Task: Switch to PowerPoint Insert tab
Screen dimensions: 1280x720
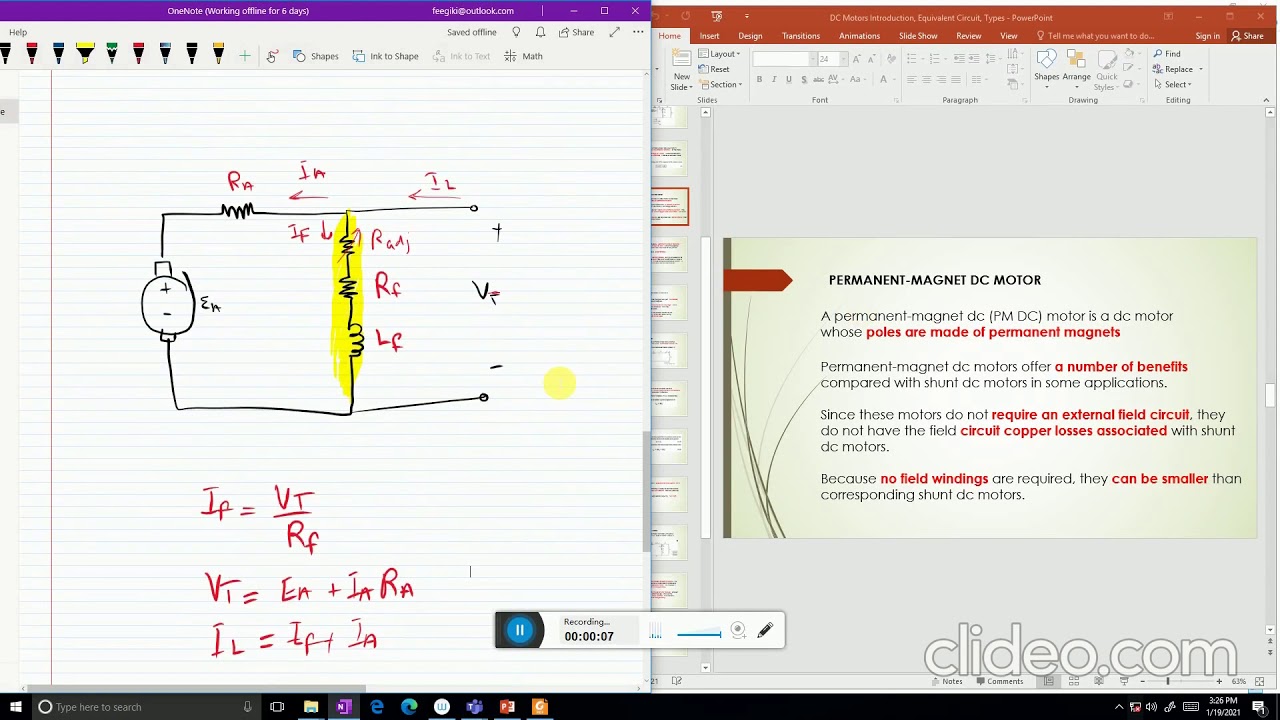Action: (x=709, y=36)
